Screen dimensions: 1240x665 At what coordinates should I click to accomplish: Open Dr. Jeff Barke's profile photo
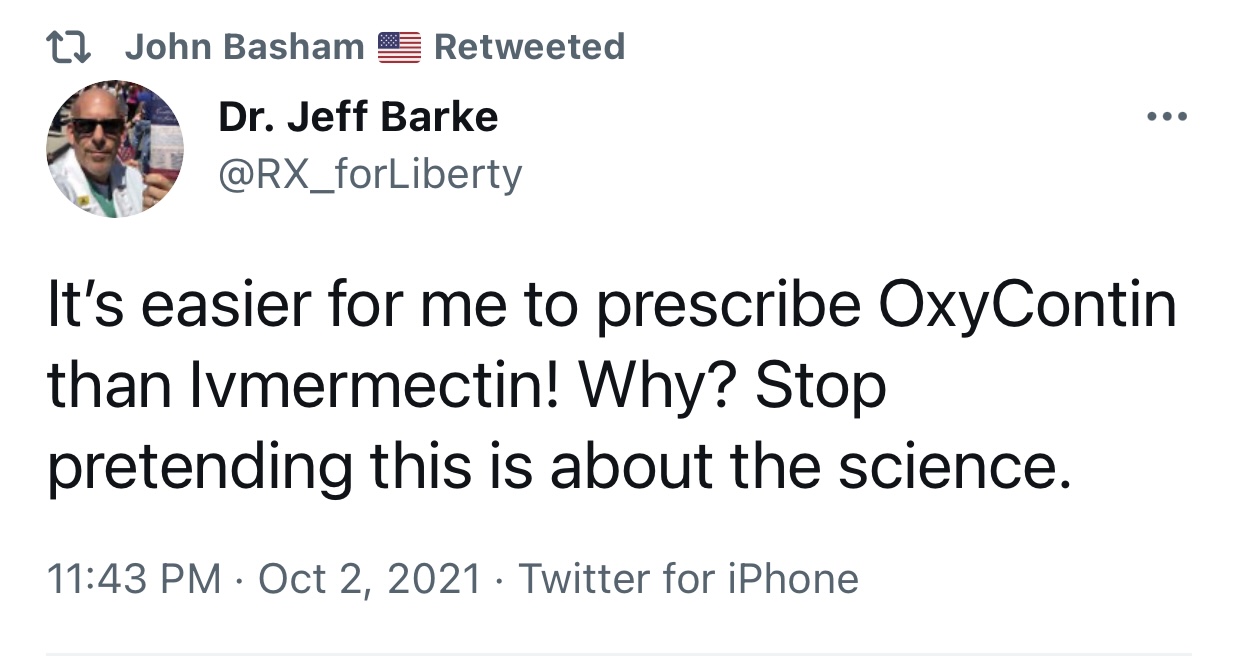(x=114, y=149)
